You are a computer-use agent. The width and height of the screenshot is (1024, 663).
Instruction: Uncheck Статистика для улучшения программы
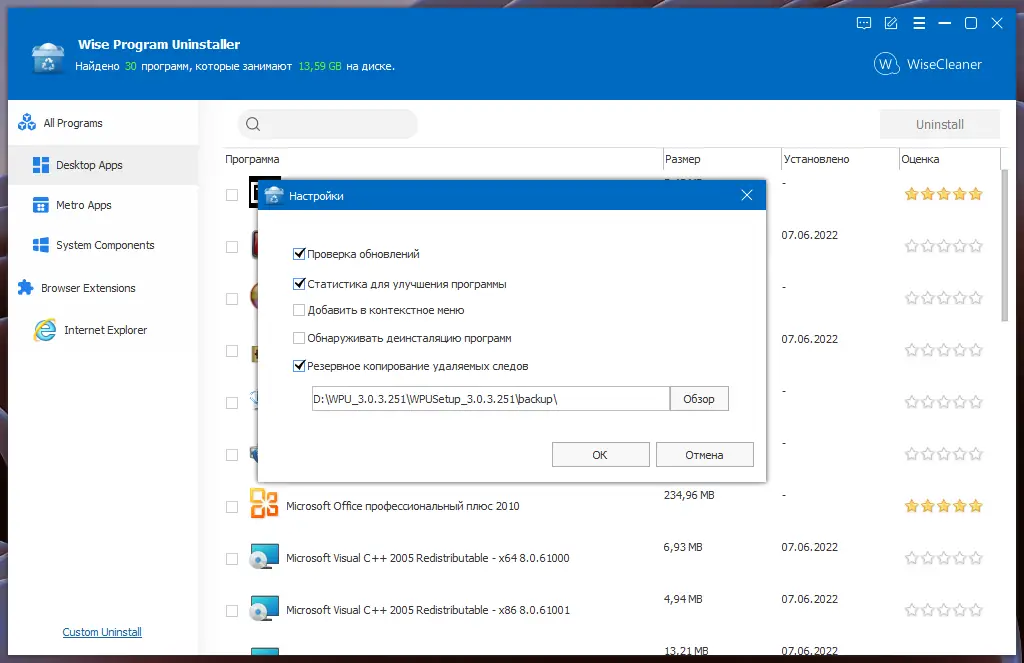point(299,283)
